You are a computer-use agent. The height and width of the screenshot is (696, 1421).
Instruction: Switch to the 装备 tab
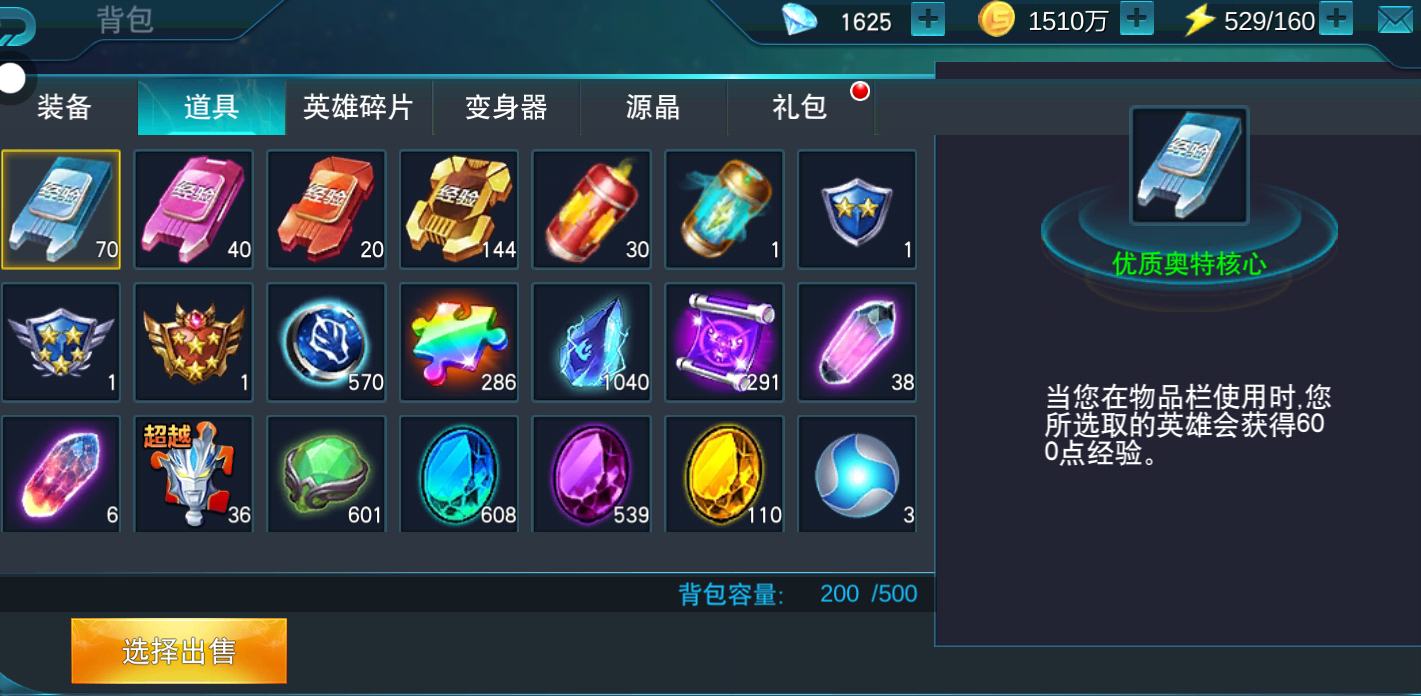(x=66, y=107)
